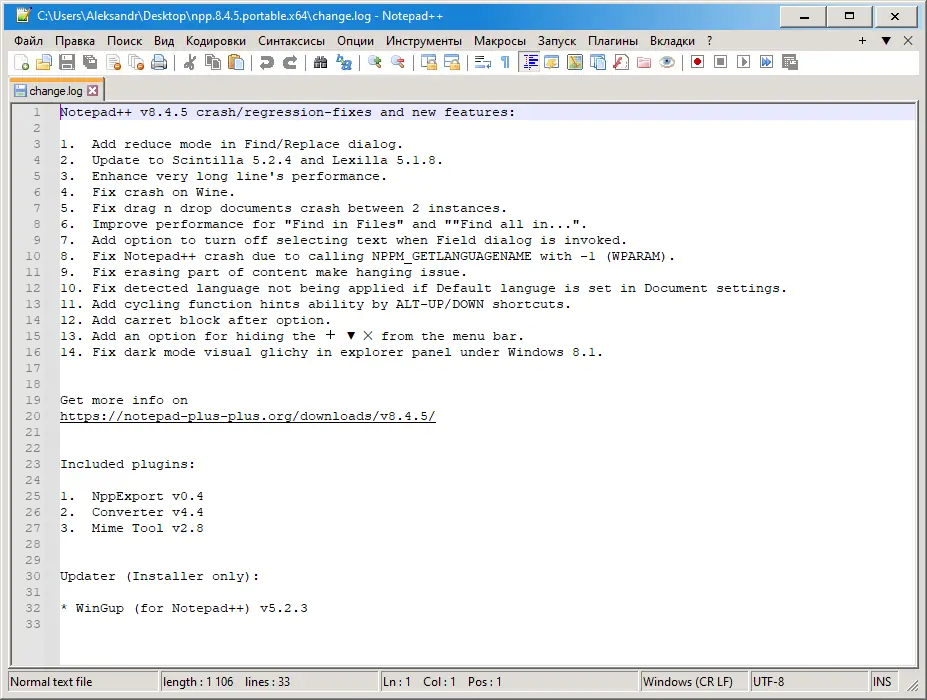Toggle synchronize vertical scrolling icon

[429, 62]
